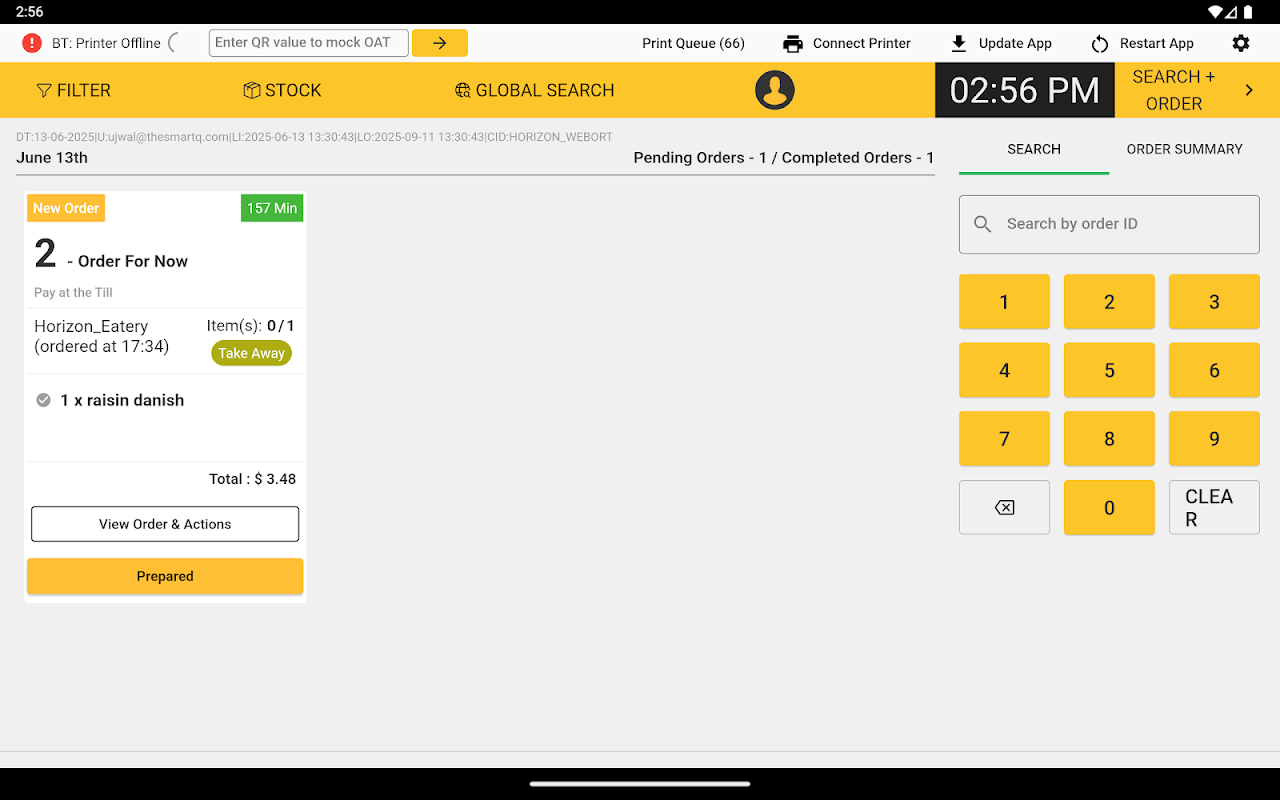Click the user profile avatar icon
Viewport: 1280px width, 800px height.
tap(775, 90)
